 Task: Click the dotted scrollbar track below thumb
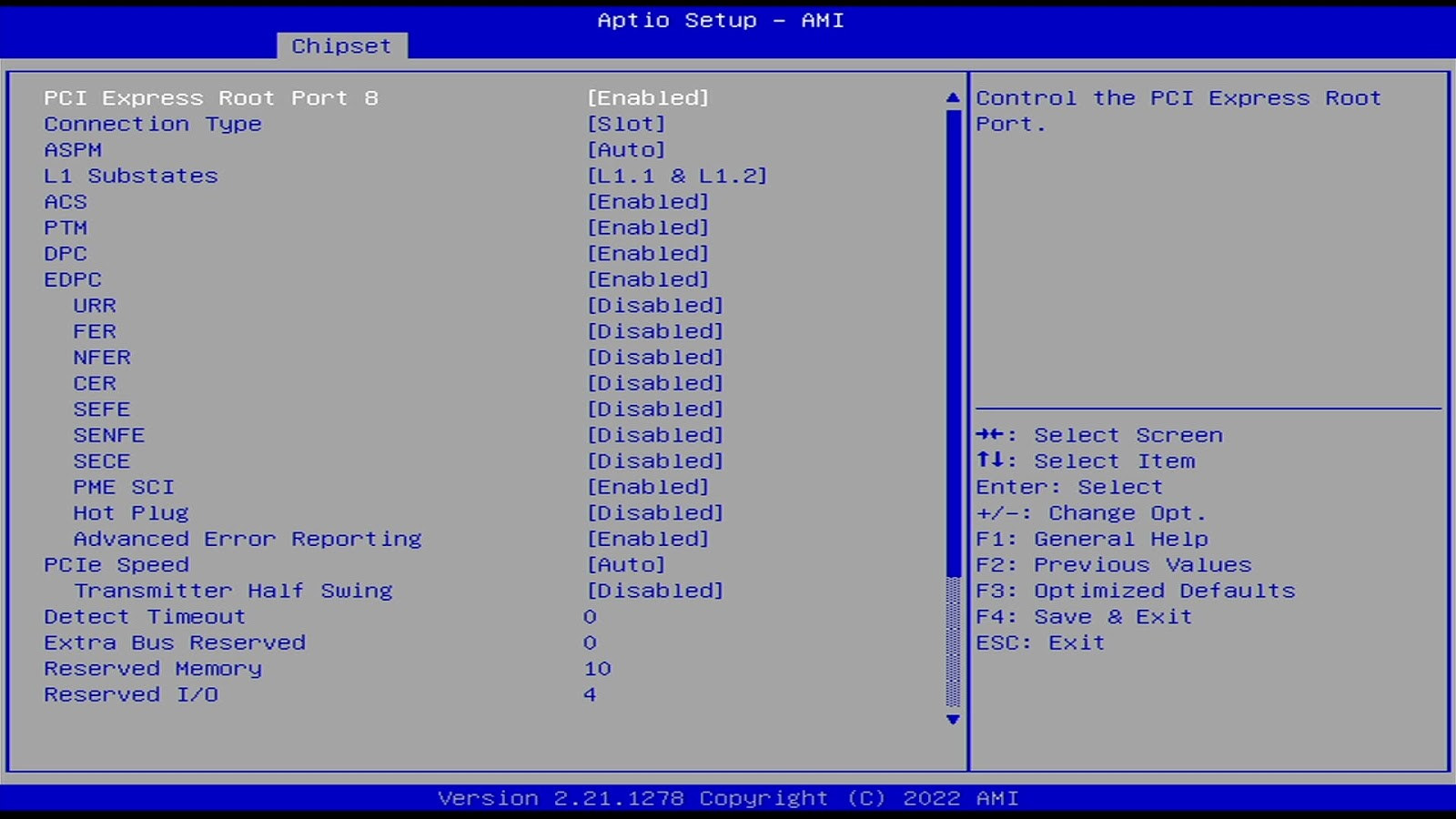pyautogui.click(x=953, y=642)
